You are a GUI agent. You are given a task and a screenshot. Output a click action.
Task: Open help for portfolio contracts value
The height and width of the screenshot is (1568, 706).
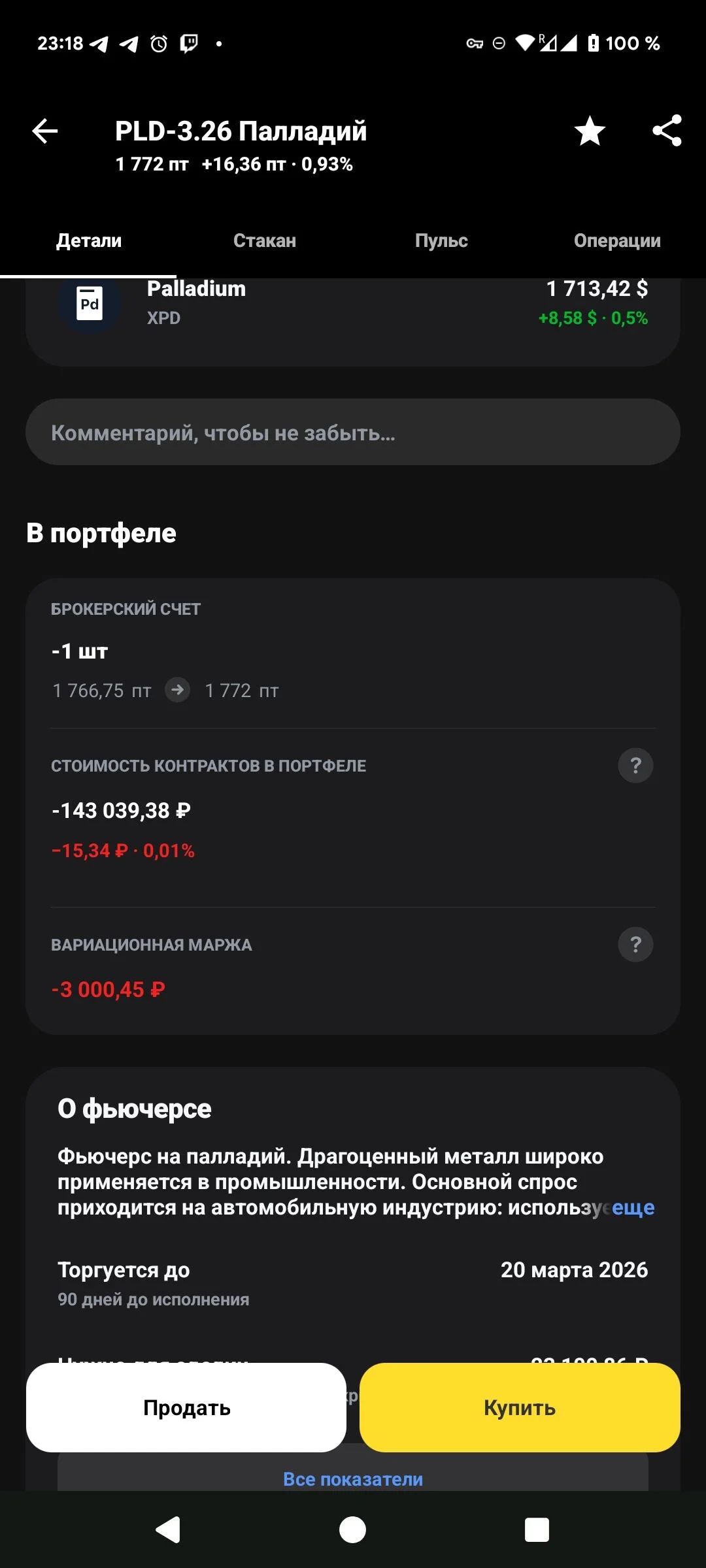635,765
